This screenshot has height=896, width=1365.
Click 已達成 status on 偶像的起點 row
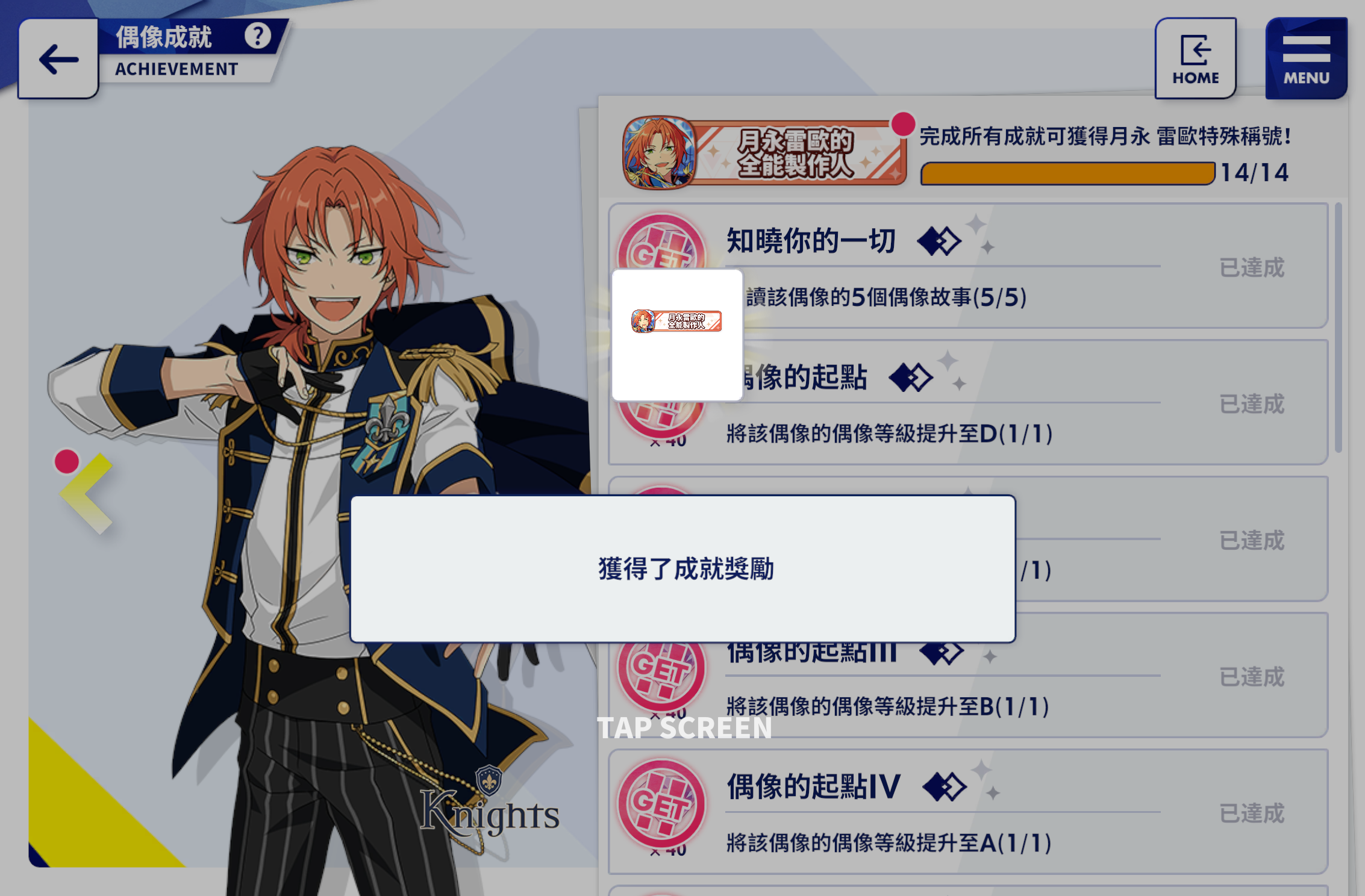(1252, 404)
